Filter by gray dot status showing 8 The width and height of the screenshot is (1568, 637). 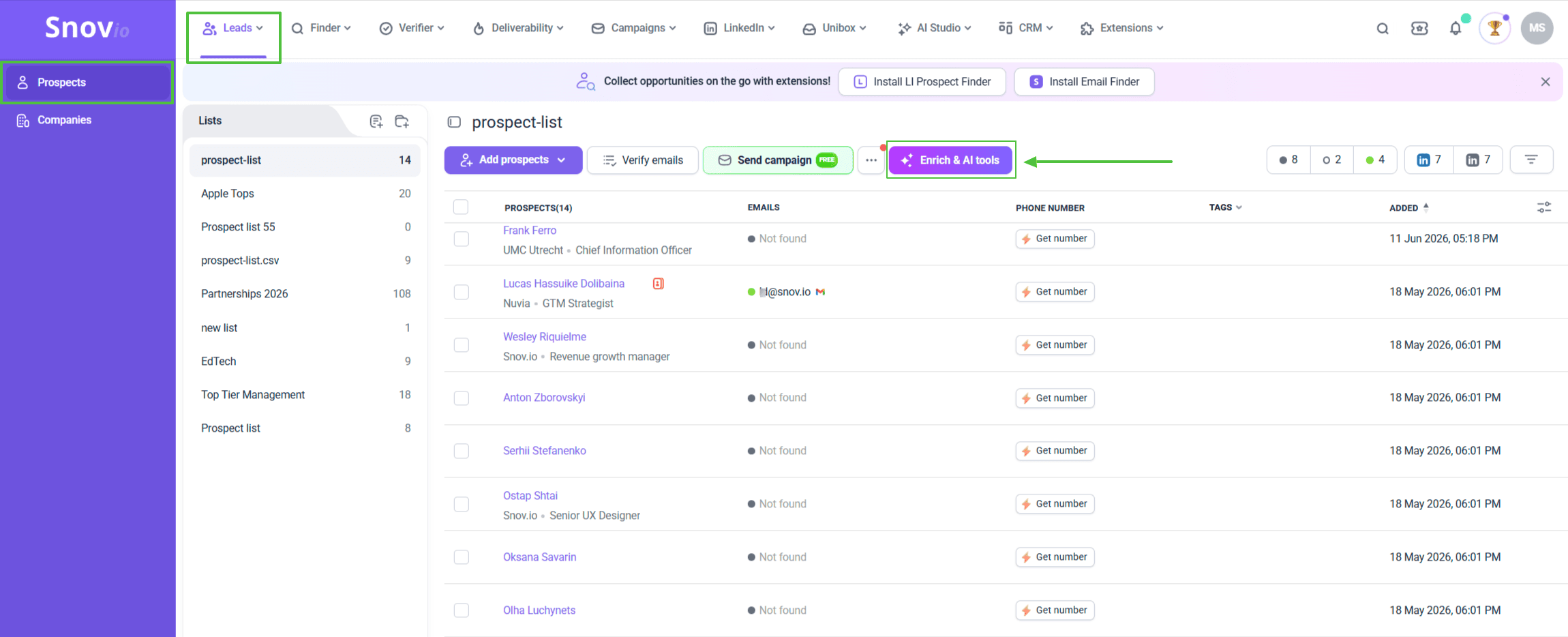(x=1288, y=160)
